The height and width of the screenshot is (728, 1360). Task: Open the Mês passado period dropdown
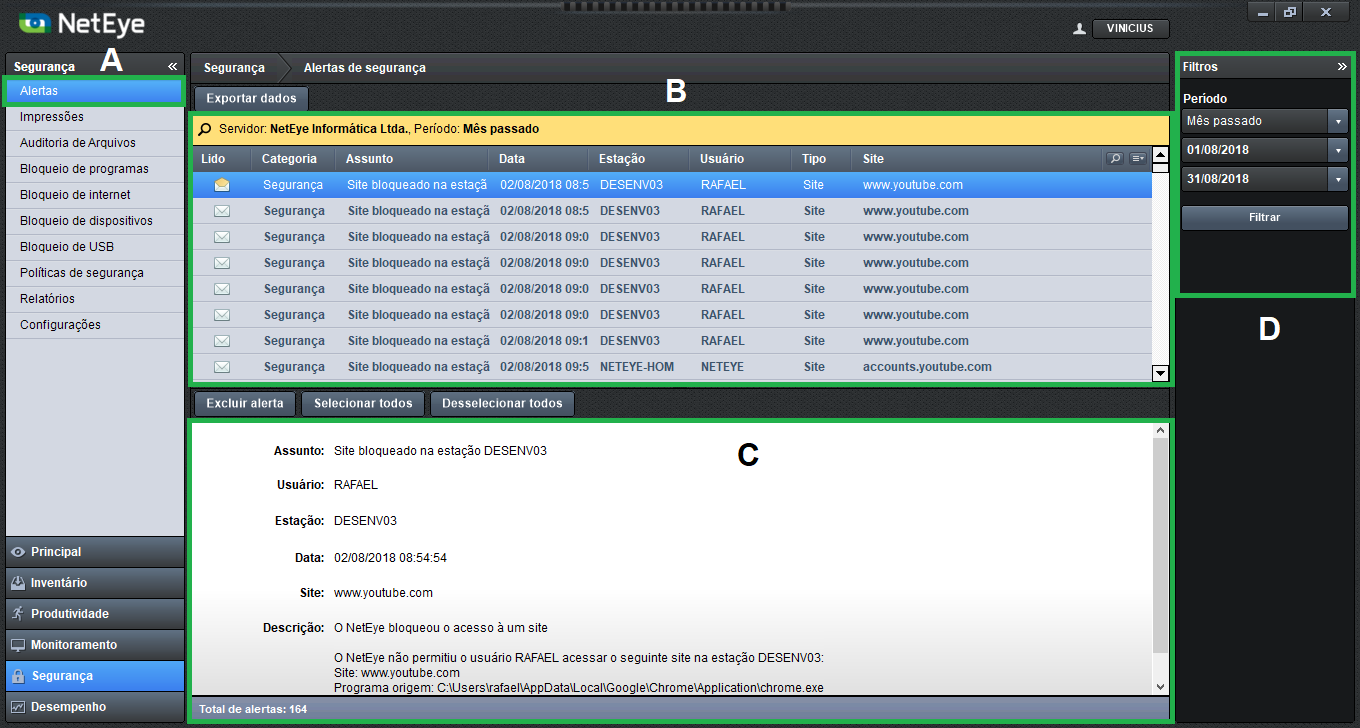click(x=1338, y=121)
